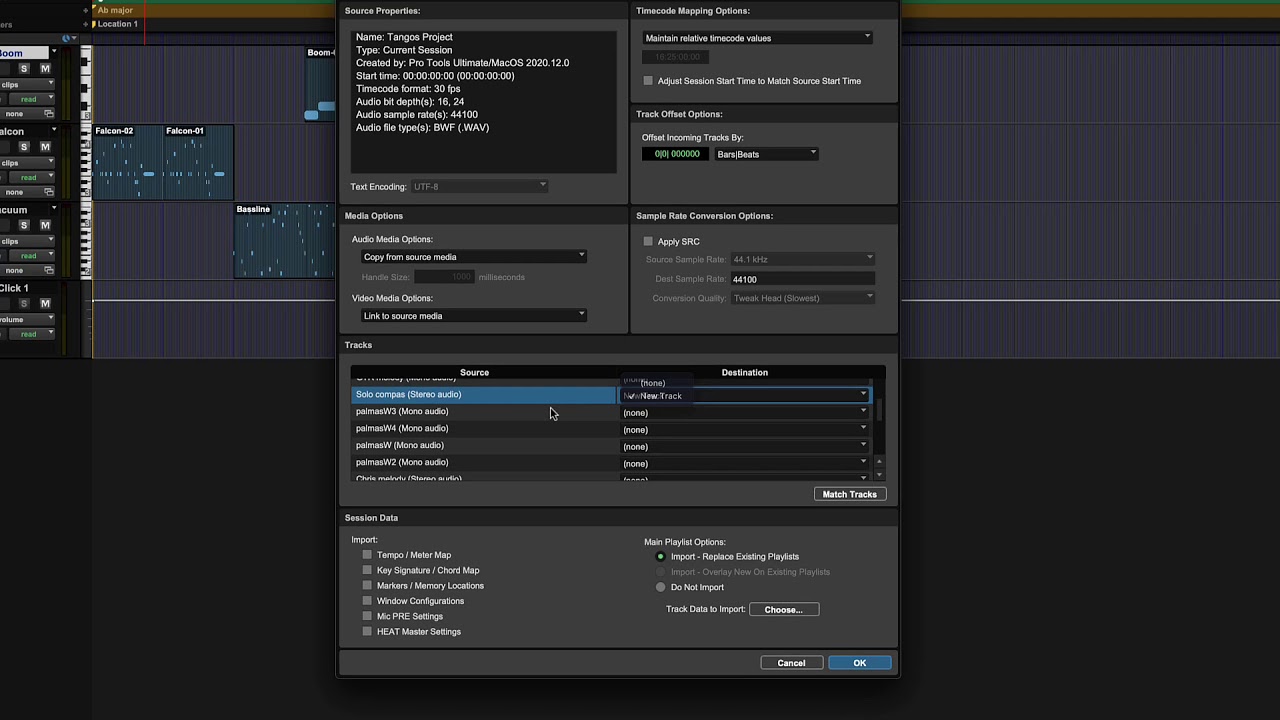The width and height of the screenshot is (1280, 720).
Task: Select the Bassline MIDI clip
Action: (x=284, y=241)
